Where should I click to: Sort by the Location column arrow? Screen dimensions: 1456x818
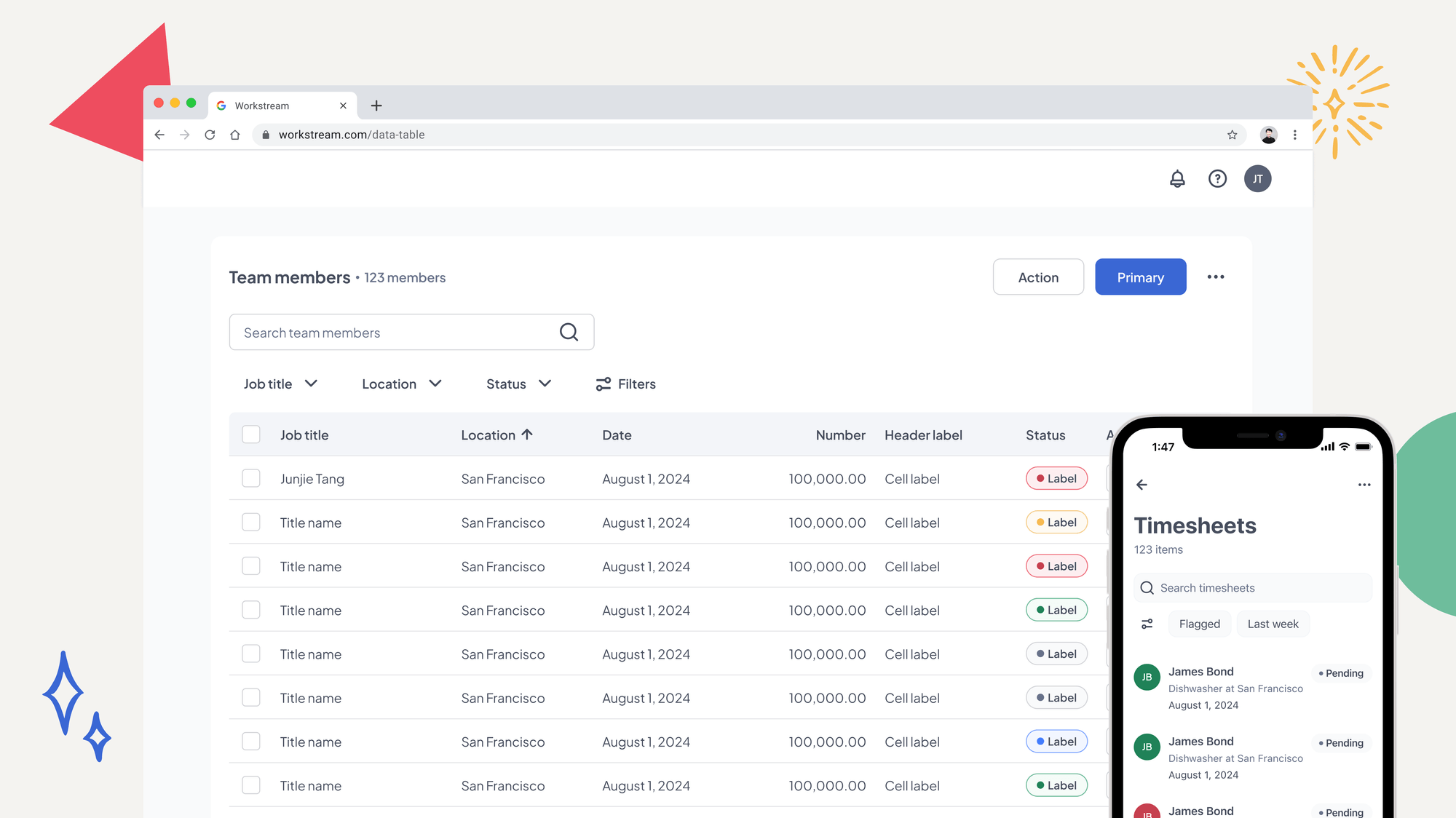pyautogui.click(x=527, y=434)
